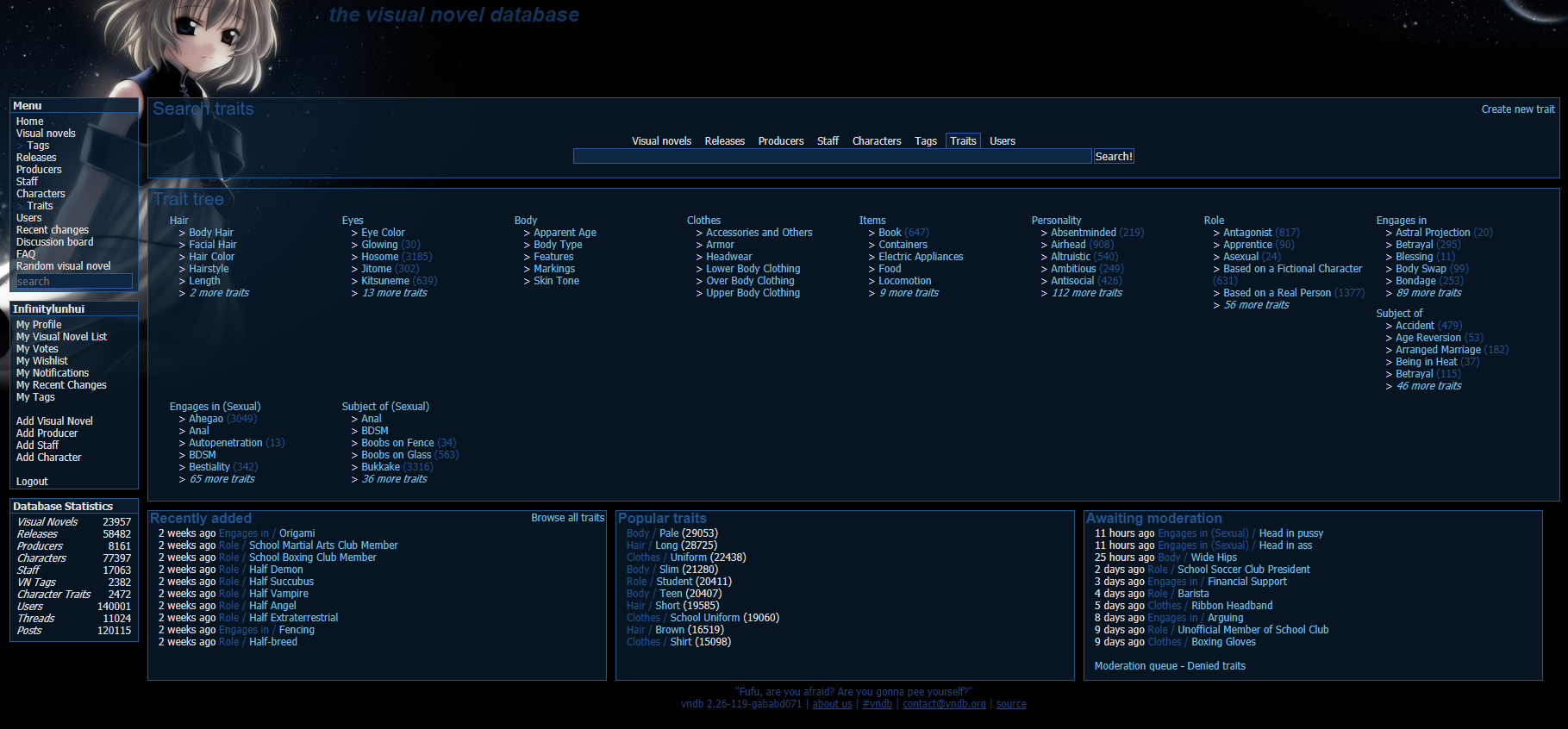Click the source link in footer
Viewport: 1568px width, 729px height.
1010,704
